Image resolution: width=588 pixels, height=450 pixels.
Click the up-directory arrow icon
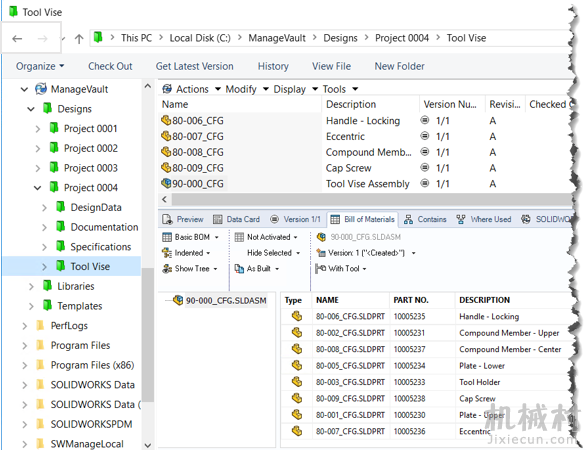pos(79,39)
